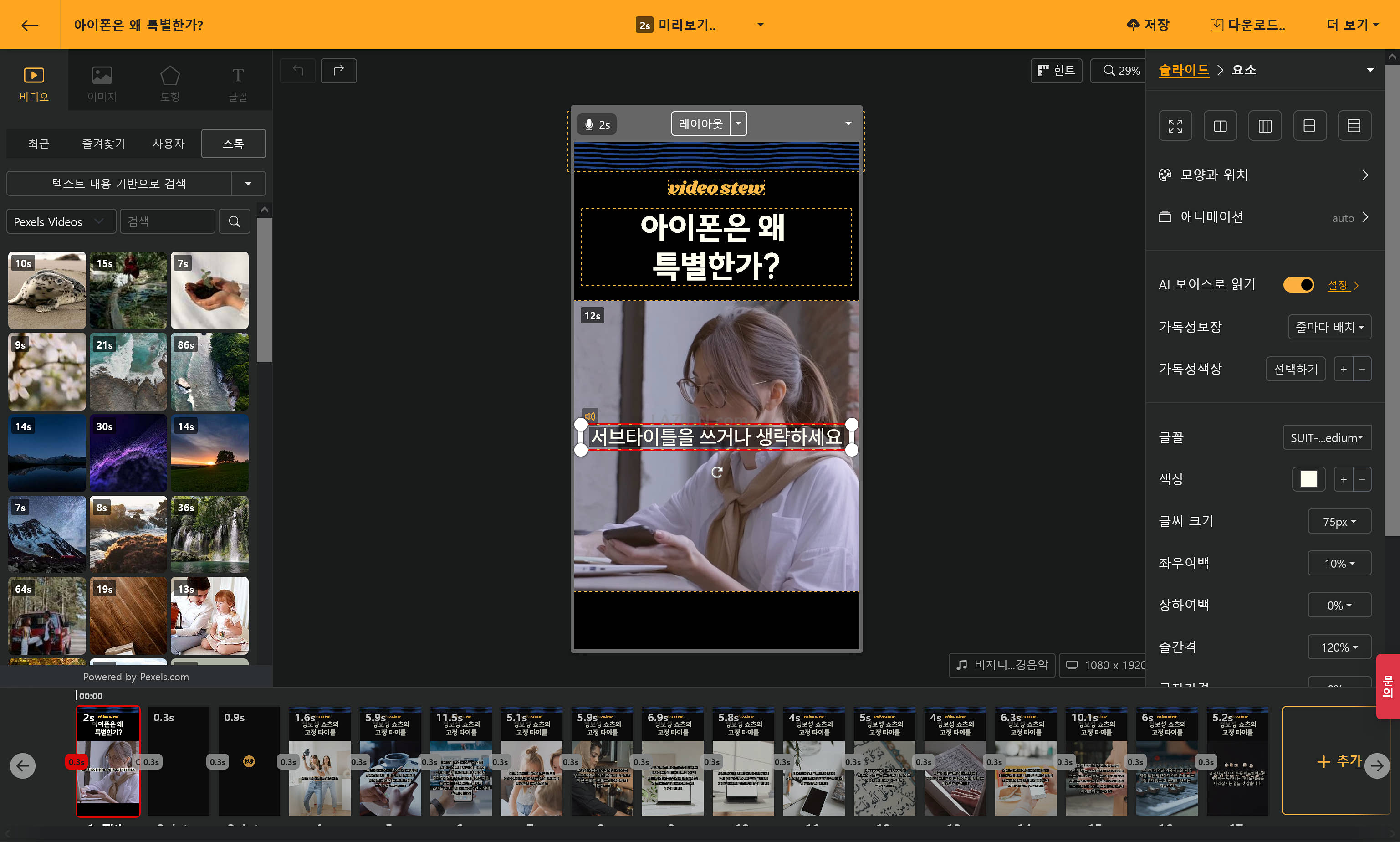Click the back arrow in the header
The width and height of the screenshot is (1400, 842).
coord(30,25)
